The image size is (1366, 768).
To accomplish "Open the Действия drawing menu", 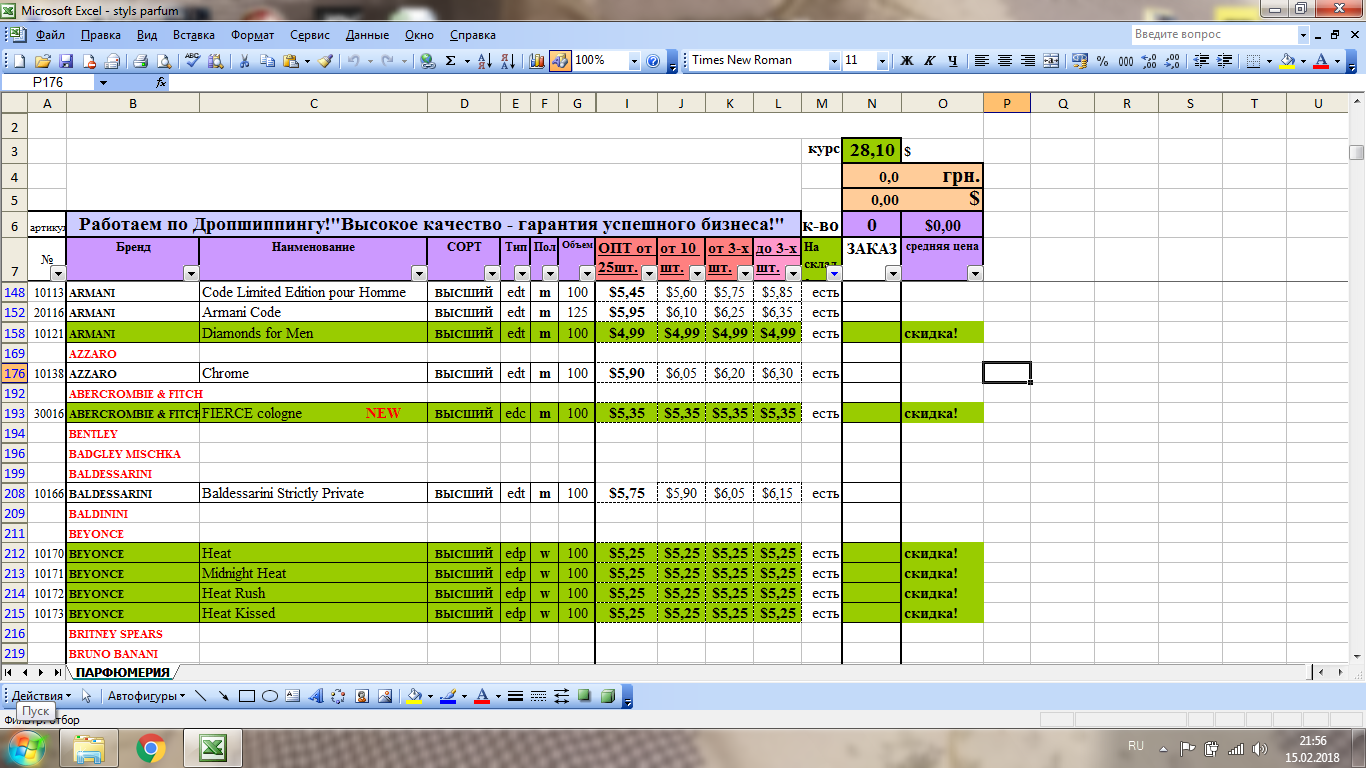I will pyautogui.click(x=42, y=696).
